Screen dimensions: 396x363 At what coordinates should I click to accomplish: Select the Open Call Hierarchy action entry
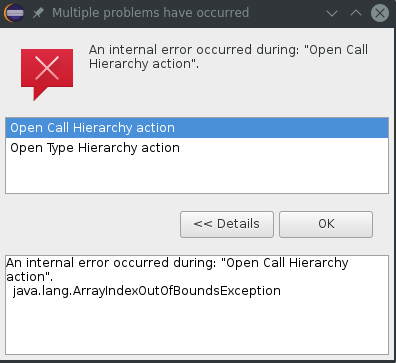(x=197, y=128)
